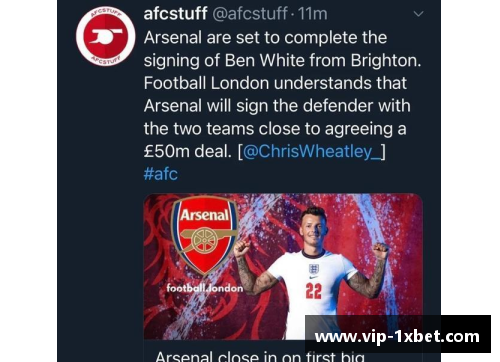Click the player's raised fist on the right
The image size is (500, 362).
(381, 251)
